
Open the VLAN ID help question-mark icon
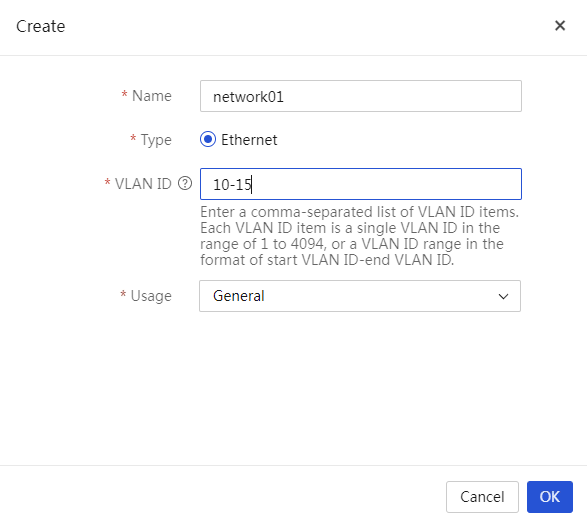pyautogui.click(x=185, y=183)
